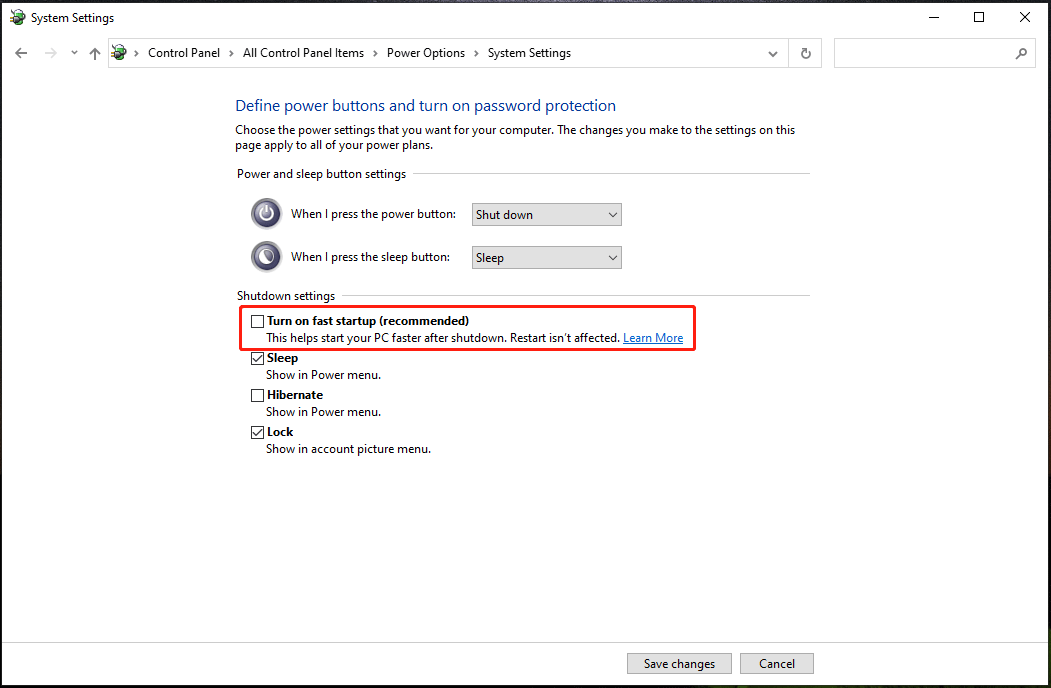Viewport: 1051px width, 688px height.
Task: Click the Save changes button
Action: click(679, 663)
